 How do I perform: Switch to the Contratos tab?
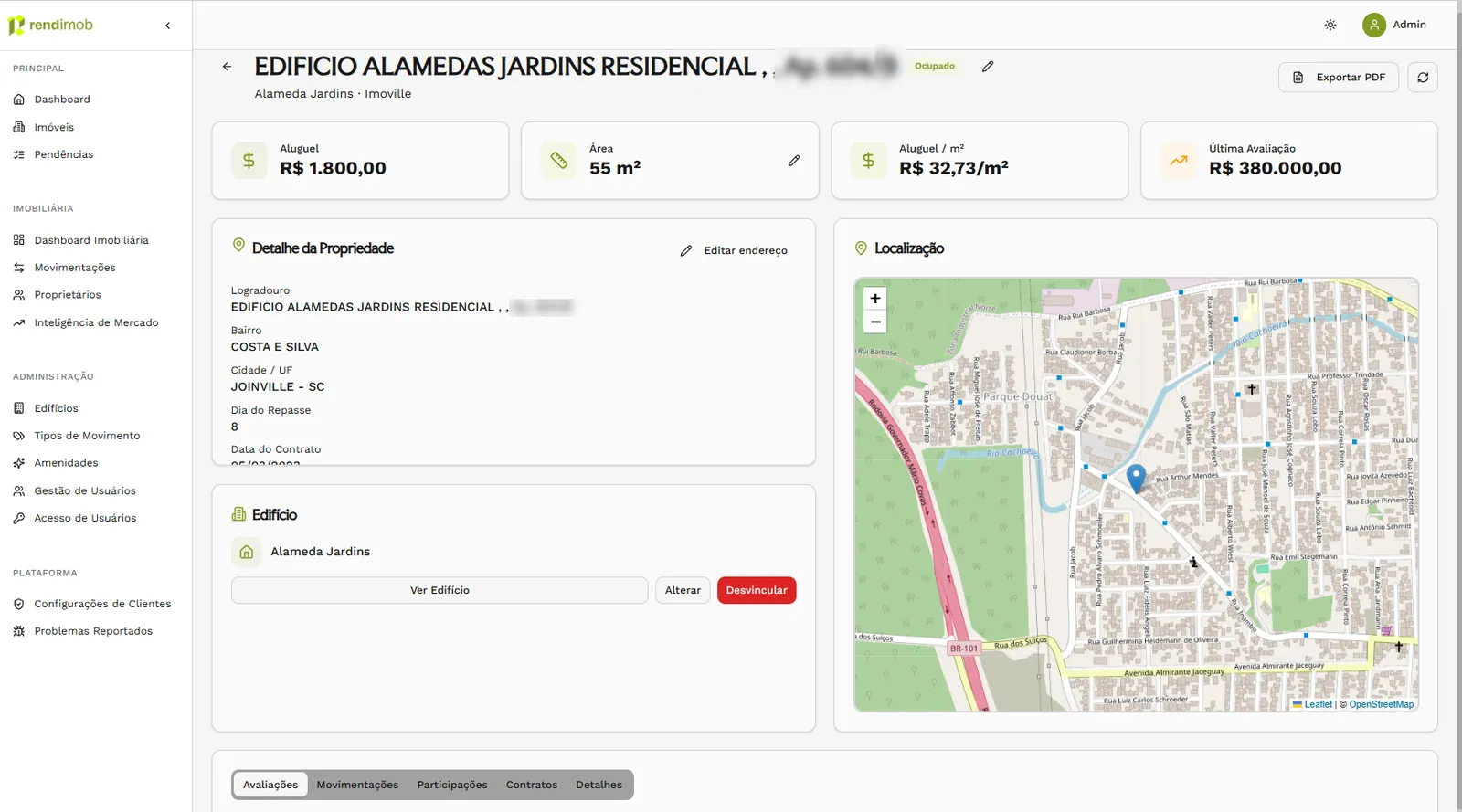tap(532, 785)
